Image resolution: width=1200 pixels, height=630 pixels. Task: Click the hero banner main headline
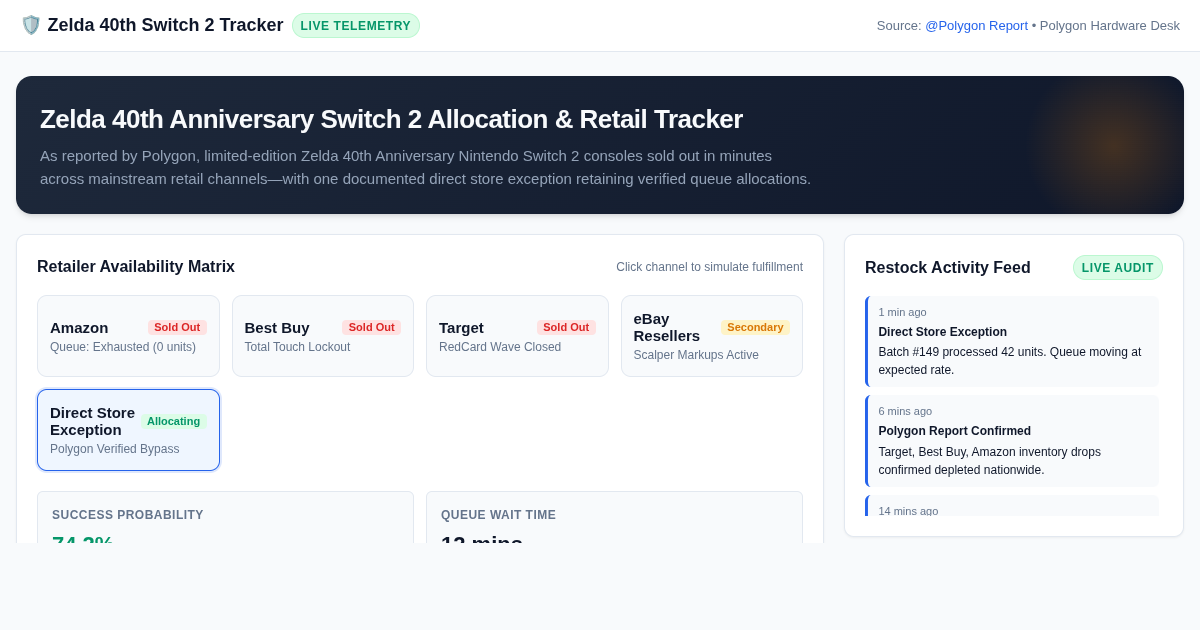pos(391,119)
